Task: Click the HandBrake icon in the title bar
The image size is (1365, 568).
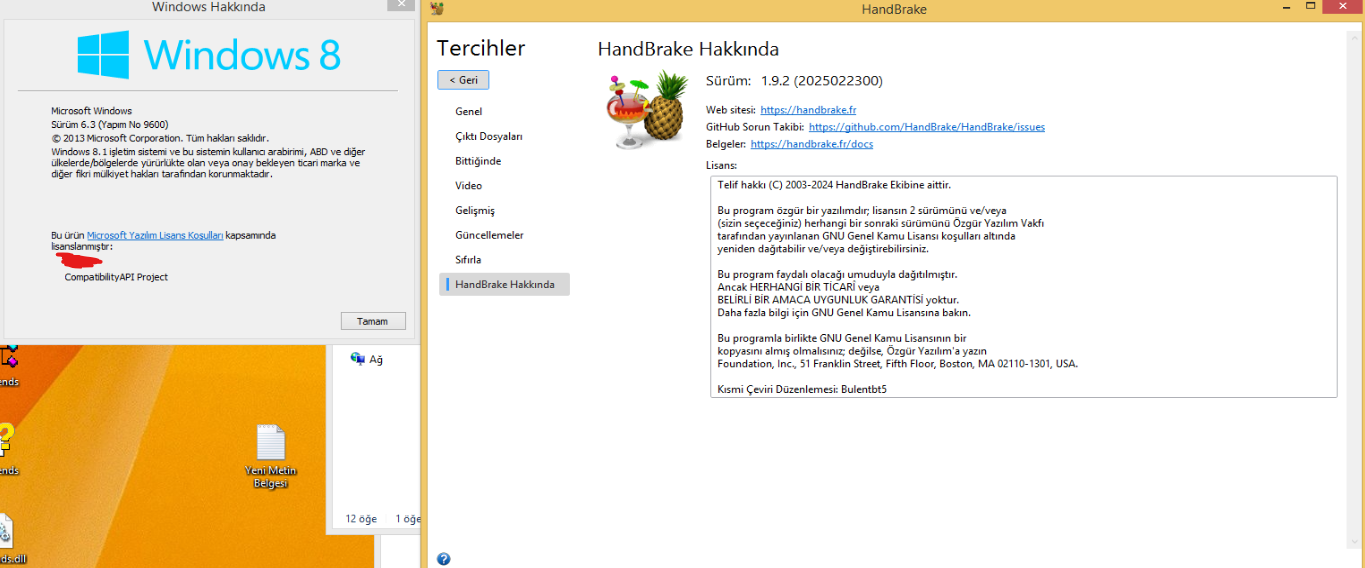Action: tap(437, 9)
